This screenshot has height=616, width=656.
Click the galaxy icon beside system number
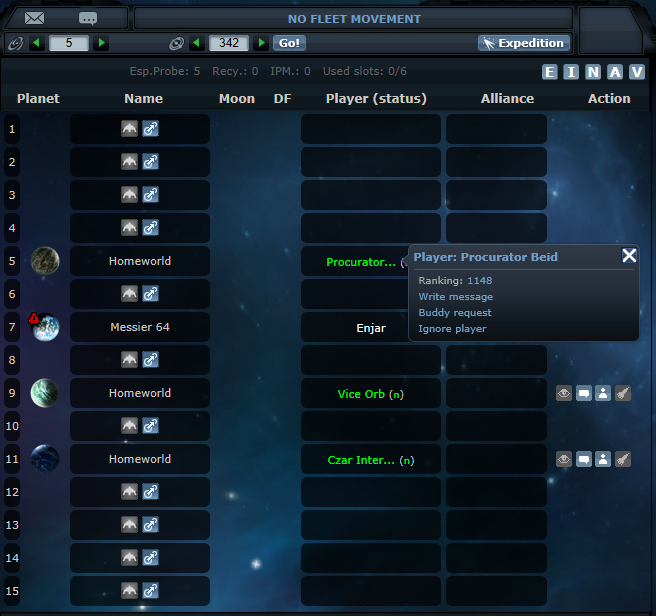(177, 43)
